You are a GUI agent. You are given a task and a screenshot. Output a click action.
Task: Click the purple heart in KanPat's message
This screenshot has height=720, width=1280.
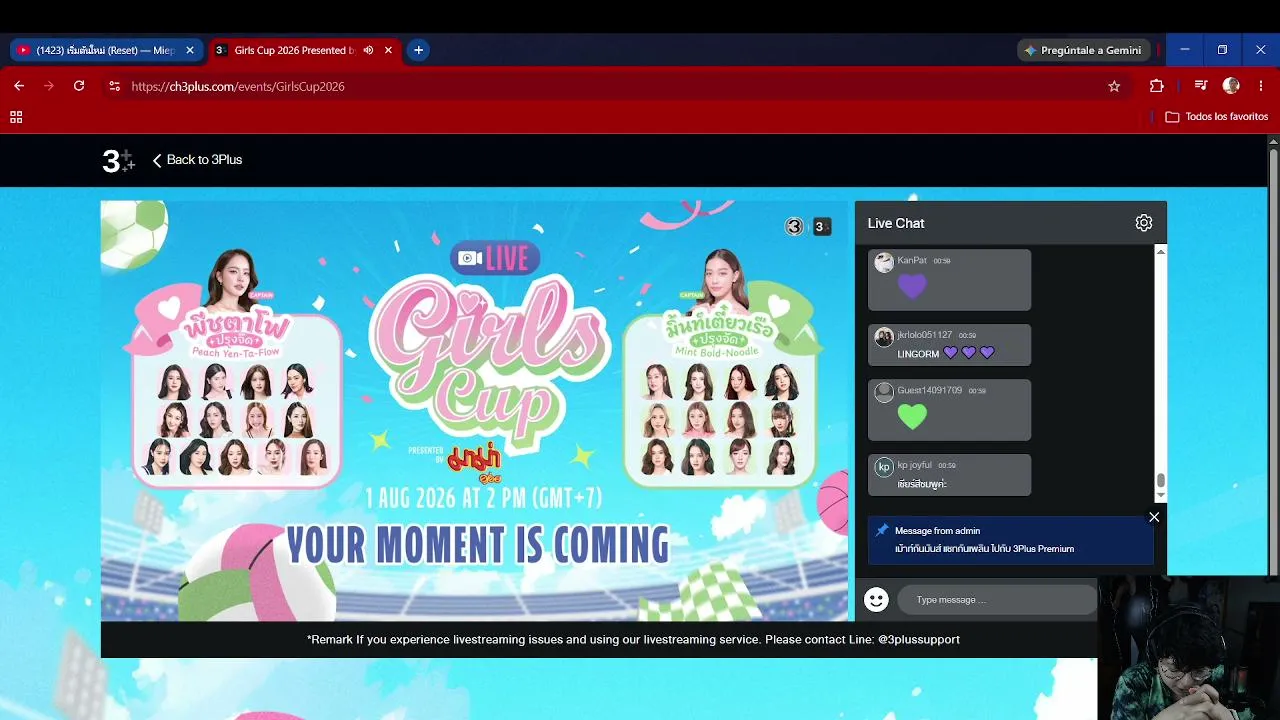click(911, 286)
